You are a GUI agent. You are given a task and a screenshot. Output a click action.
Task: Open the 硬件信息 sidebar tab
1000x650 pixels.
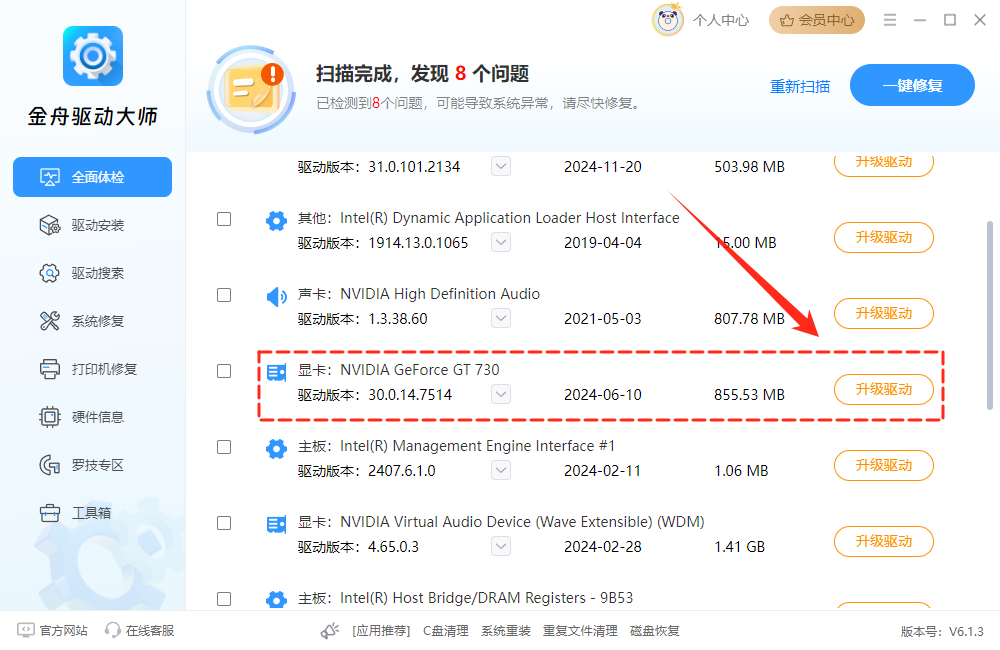[92, 417]
